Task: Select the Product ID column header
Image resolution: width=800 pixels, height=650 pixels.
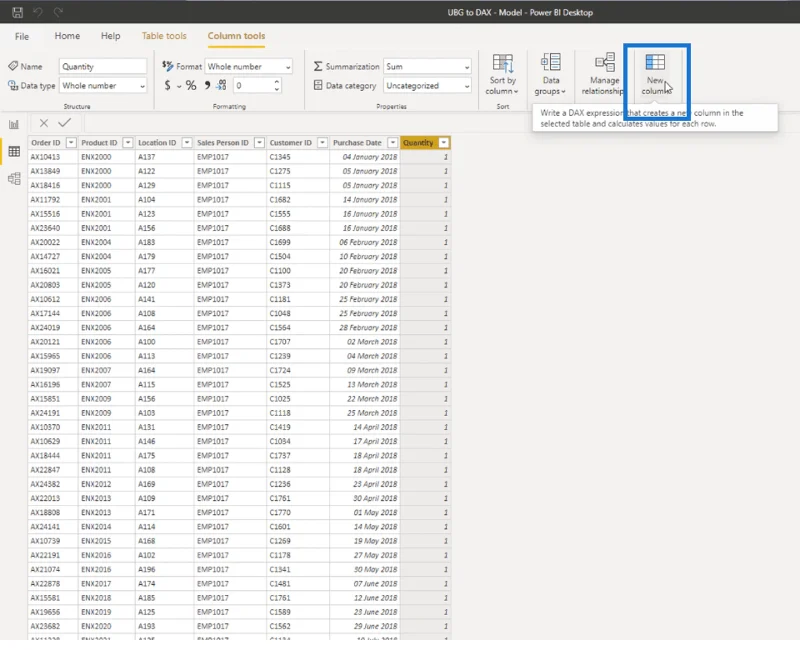Action: pos(99,143)
